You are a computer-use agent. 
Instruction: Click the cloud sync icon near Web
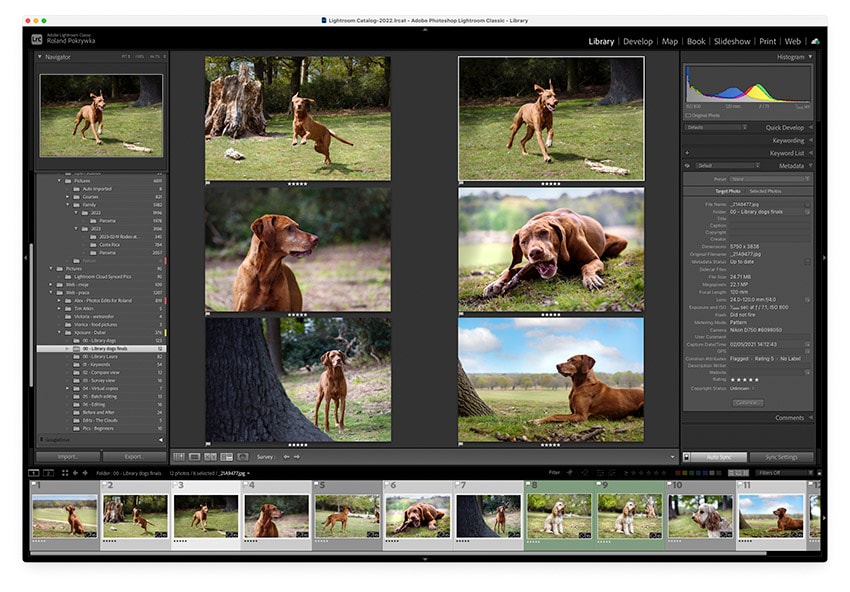point(815,42)
